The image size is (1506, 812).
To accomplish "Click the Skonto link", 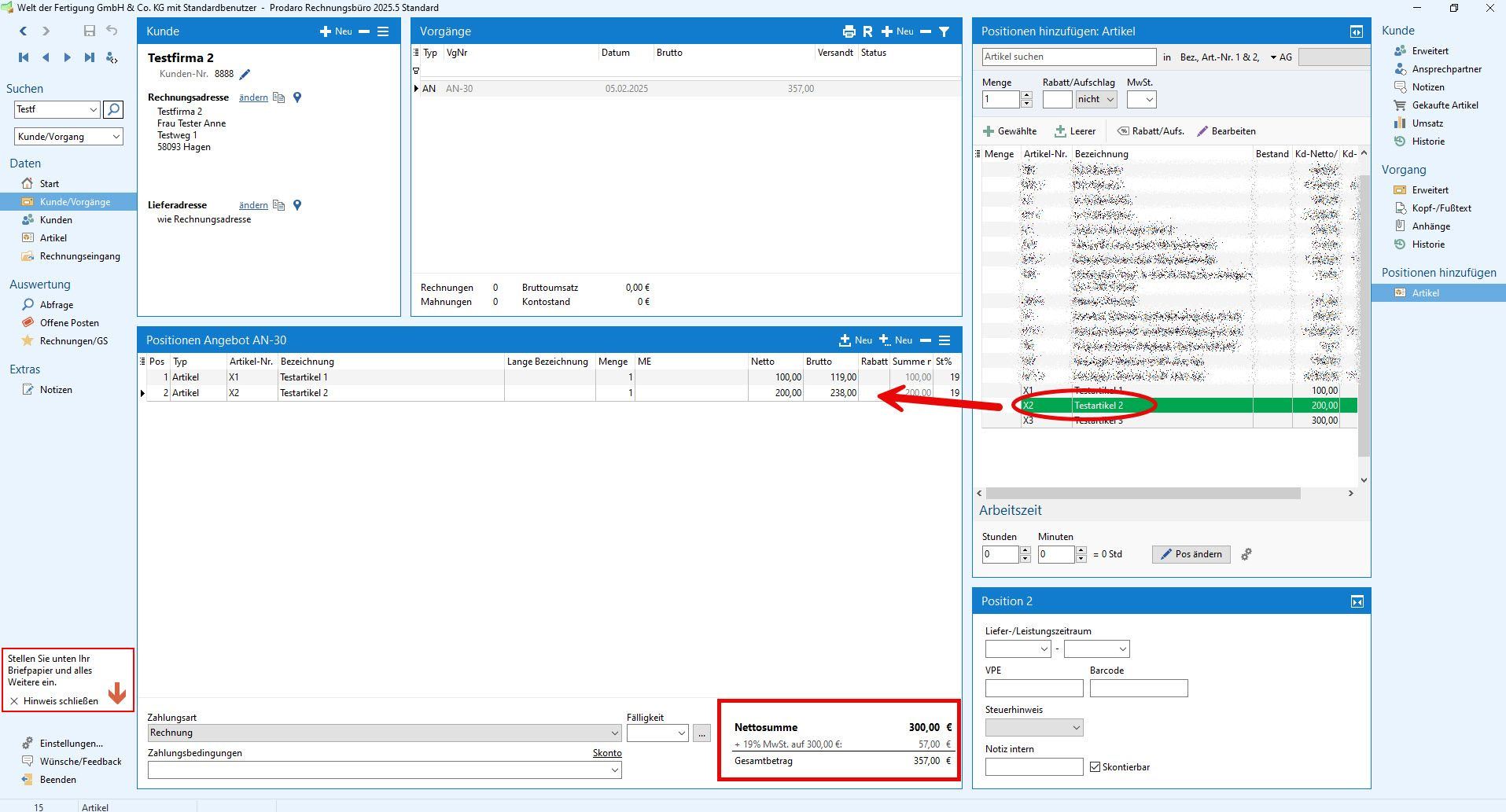I will (606, 753).
